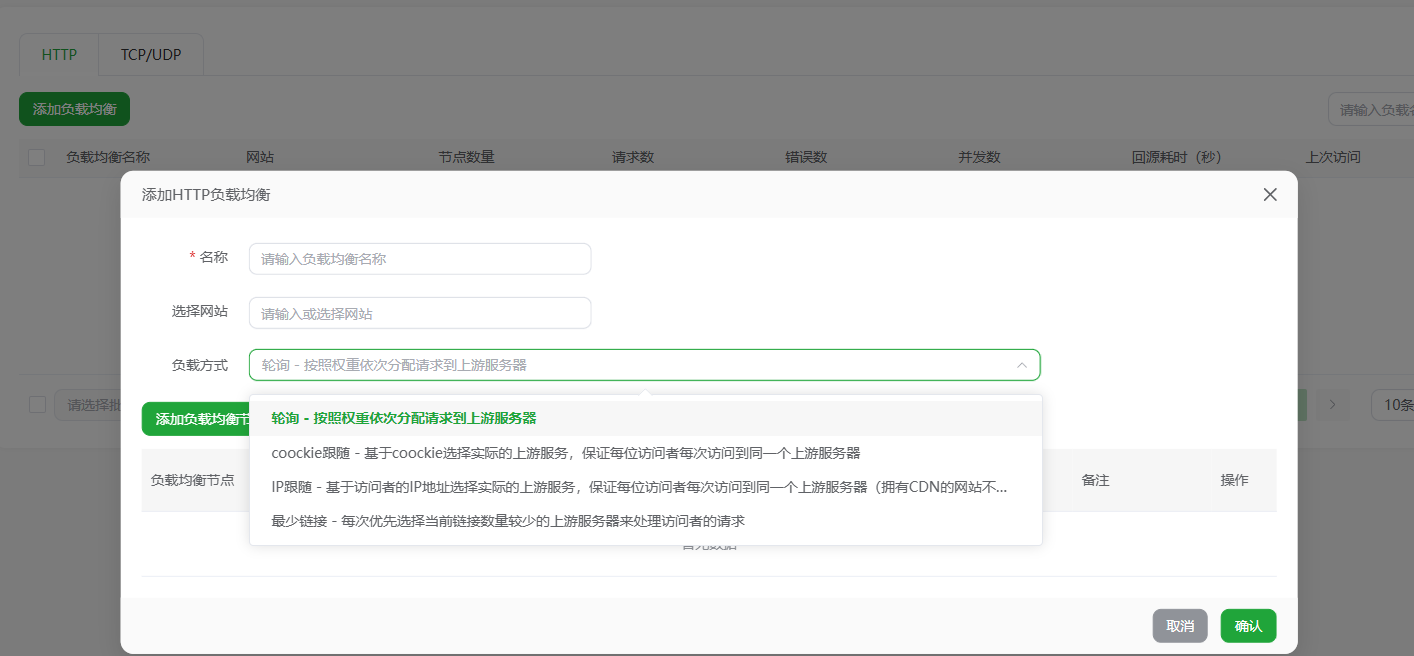Image resolution: width=1414 pixels, height=656 pixels.
Task: Click the 请输入负载名称 search field
Action: pyautogui.click(x=1380, y=108)
